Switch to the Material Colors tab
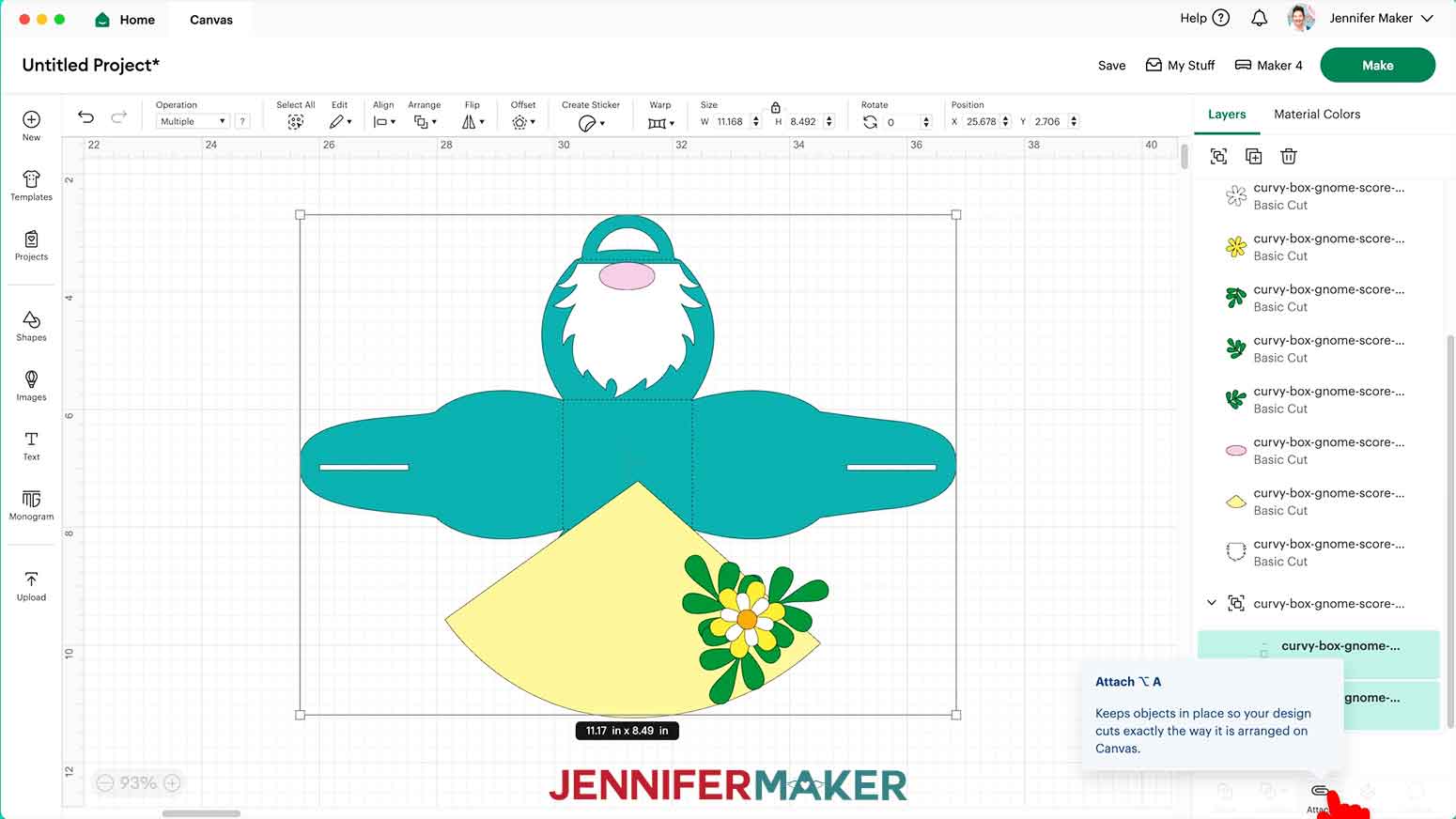 (x=1317, y=115)
